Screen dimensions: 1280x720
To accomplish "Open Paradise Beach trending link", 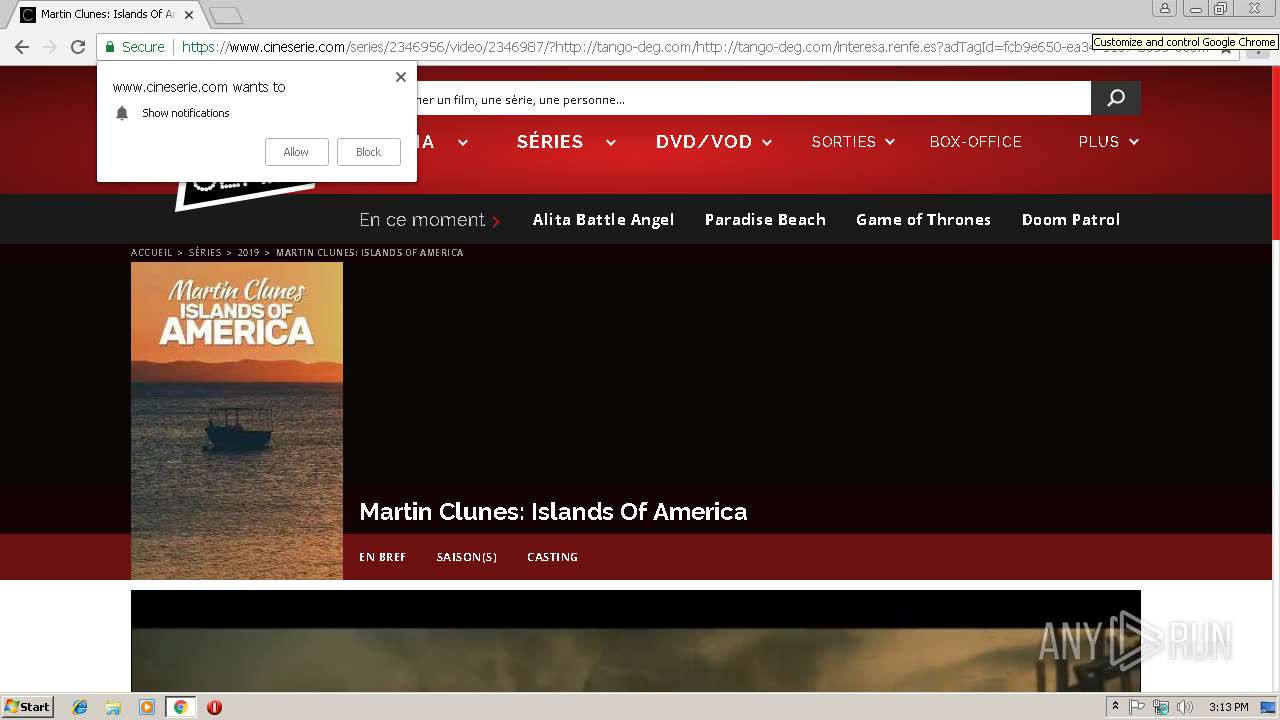I will tap(765, 220).
